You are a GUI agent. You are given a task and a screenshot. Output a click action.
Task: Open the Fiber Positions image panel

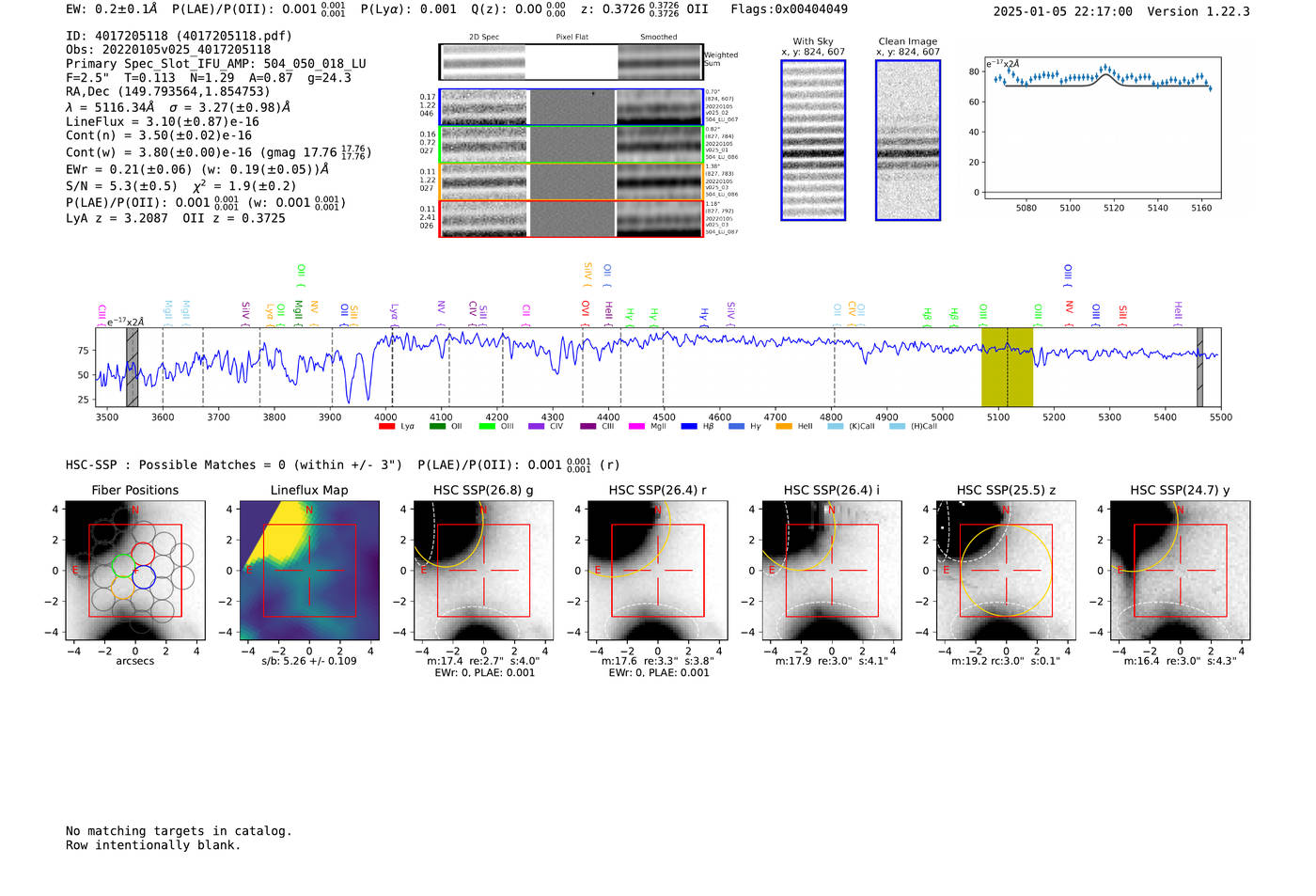[134, 571]
